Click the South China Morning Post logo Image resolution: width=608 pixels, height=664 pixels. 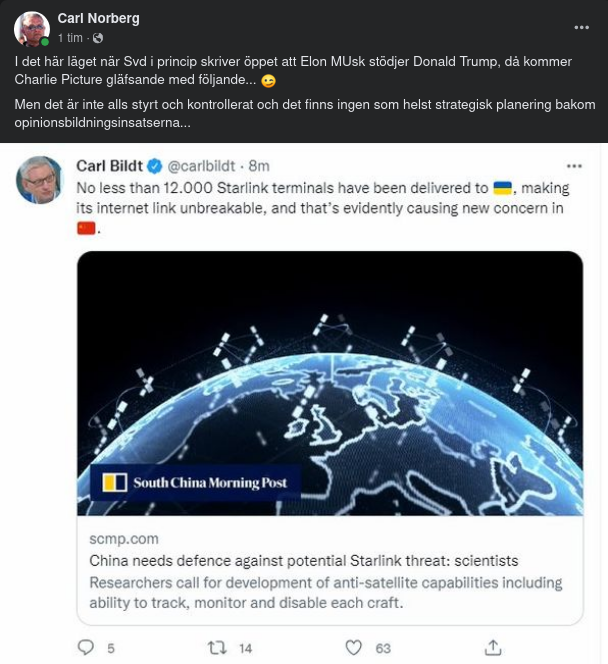(196, 483)
